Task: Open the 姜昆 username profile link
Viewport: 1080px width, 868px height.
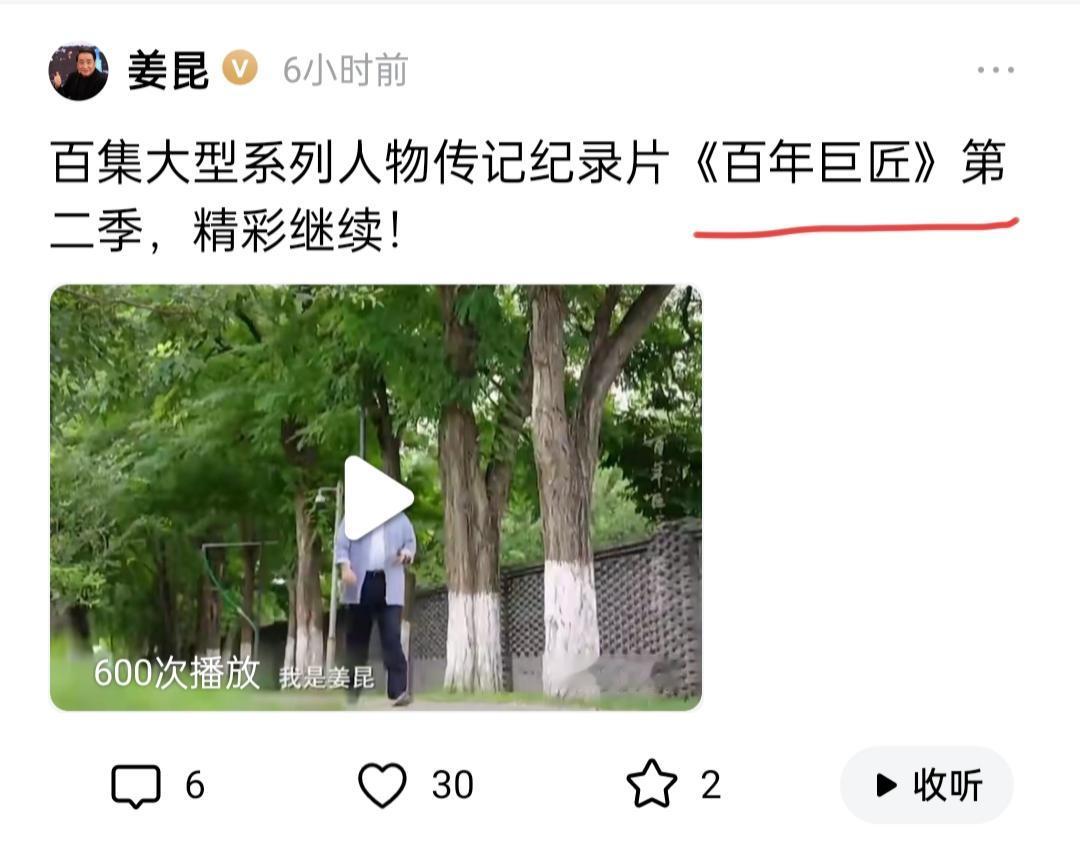Action: point(168,71)
